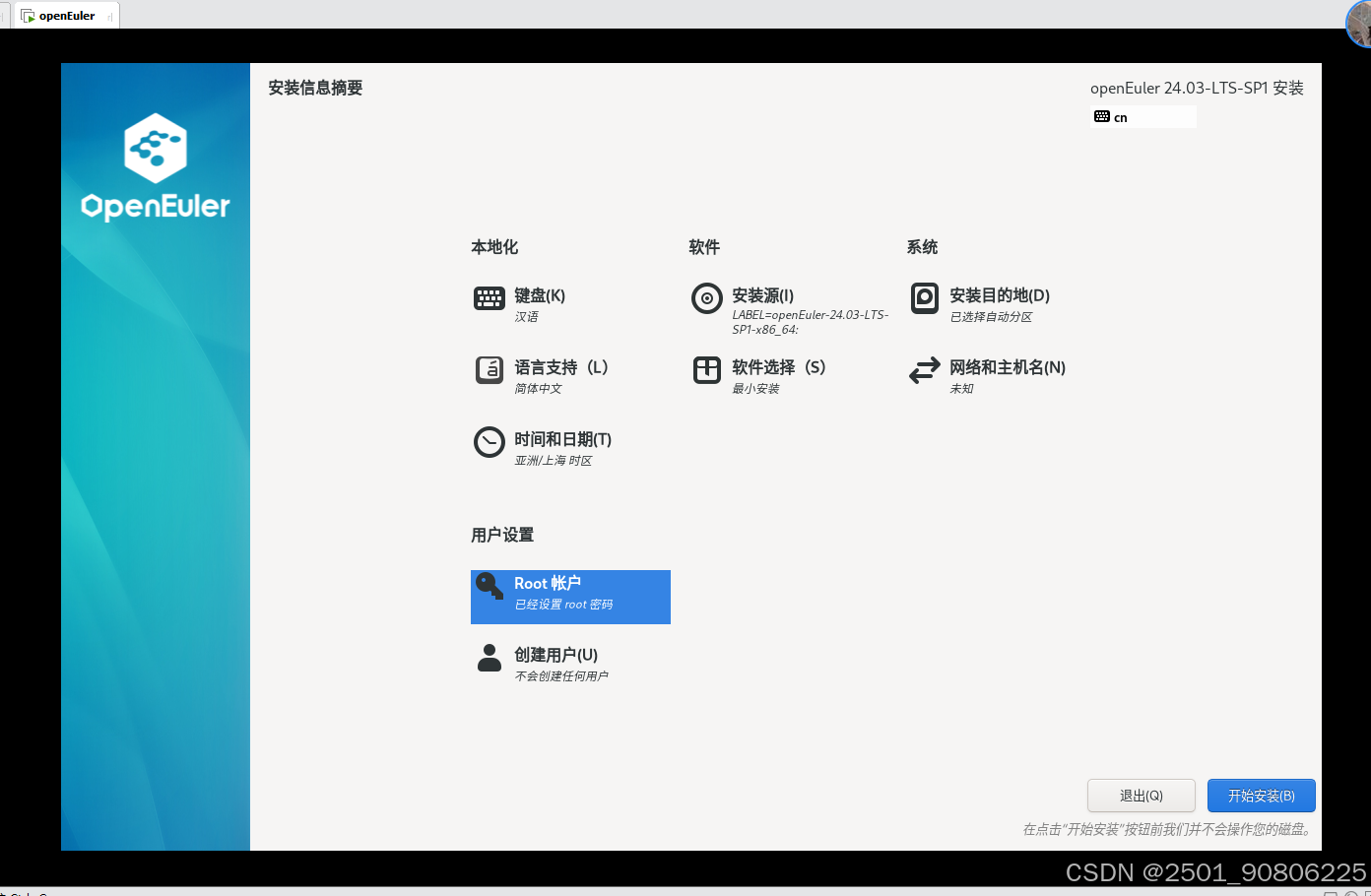Viewport: 1371px width, 896px height.
Task: Click the 已选择自动分区 status text
Action: [992, 317]
